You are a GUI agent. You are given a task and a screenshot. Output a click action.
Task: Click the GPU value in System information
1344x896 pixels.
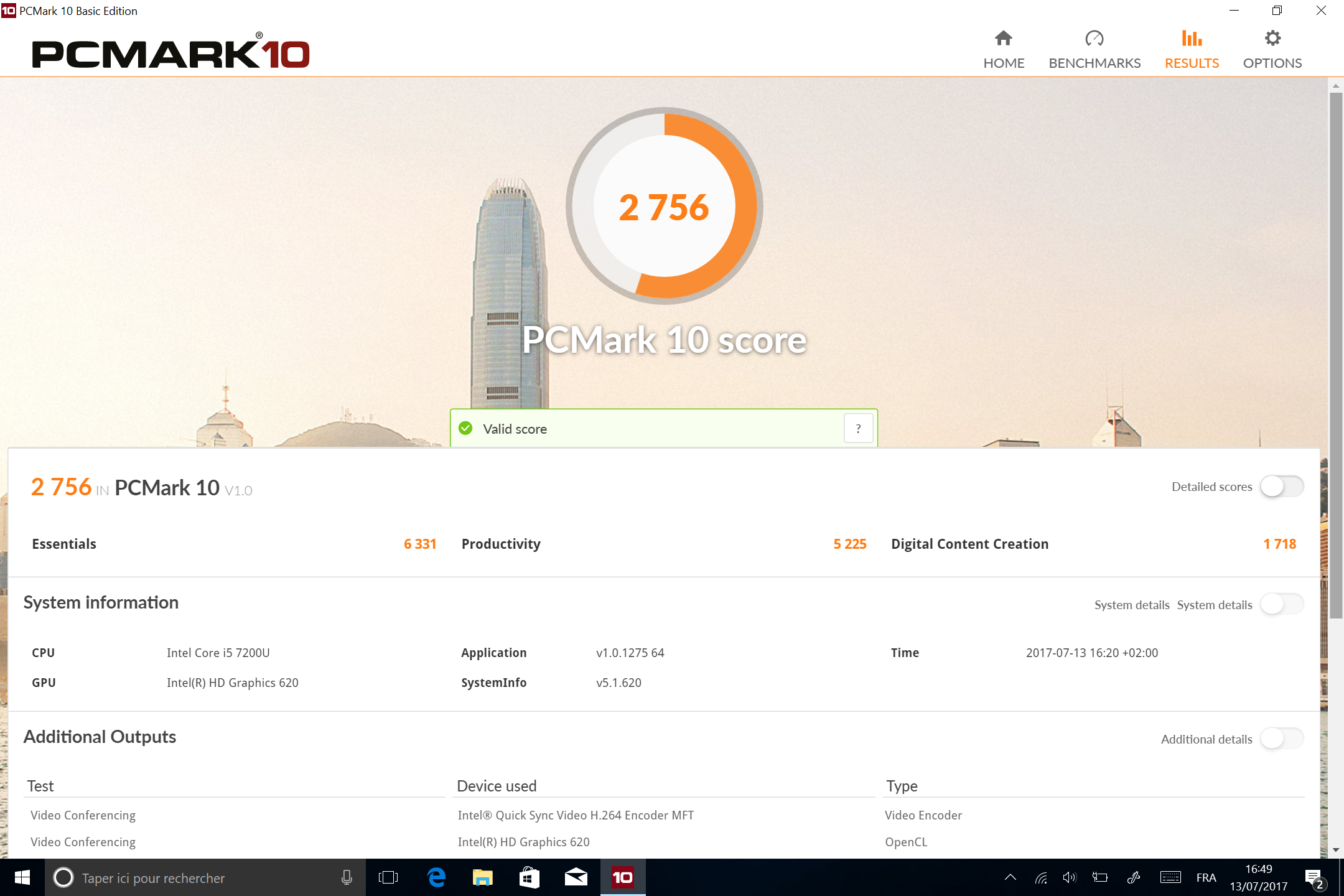[x=232, y=683]
